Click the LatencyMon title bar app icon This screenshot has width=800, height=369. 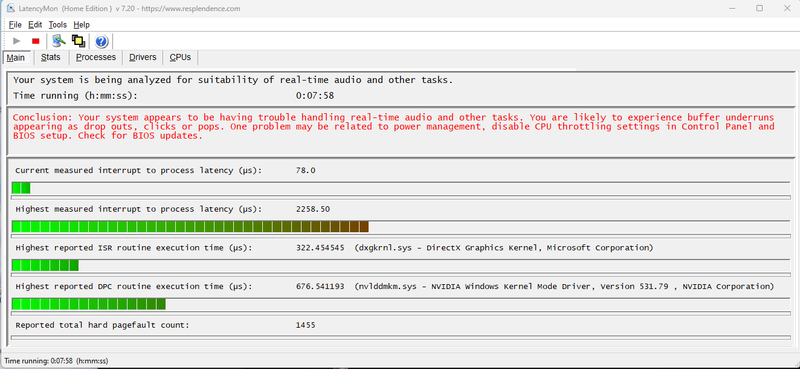coord(11,8)
